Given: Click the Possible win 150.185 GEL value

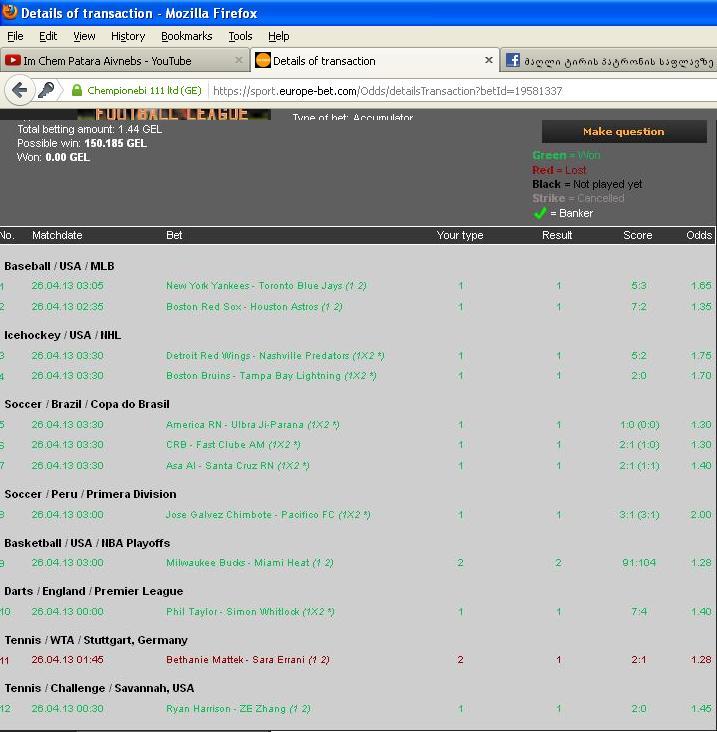Looking at the screenshot, I should [x=115, y=143].
